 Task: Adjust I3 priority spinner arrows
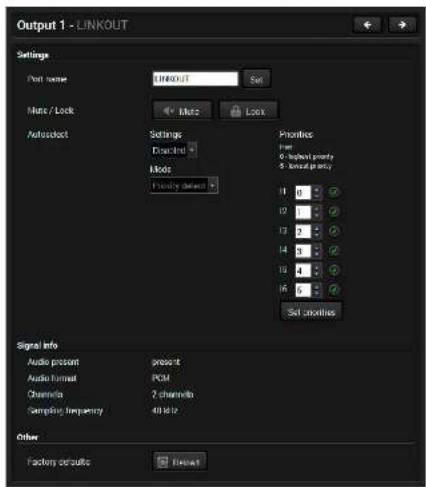(x=316, y=232)
